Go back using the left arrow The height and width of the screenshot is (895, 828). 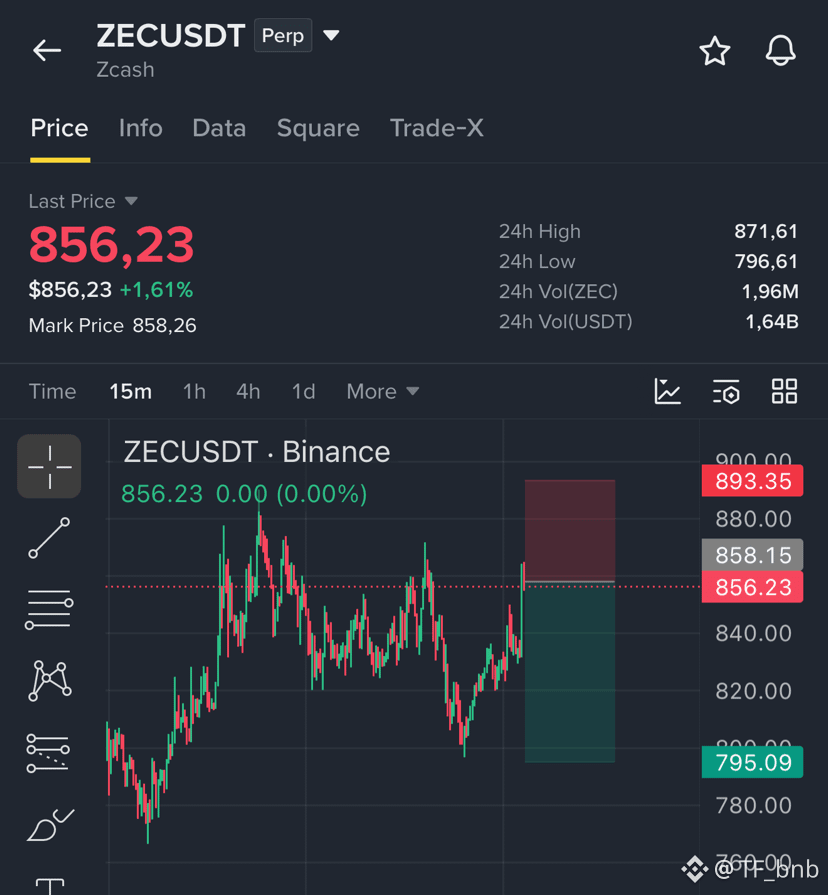coord(47,50)
